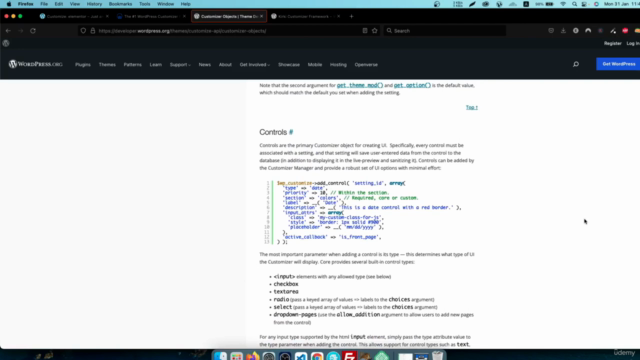Screen dimensions: 640x360
Task: Open Openverse in the navigation
Action: pos(366,64)
